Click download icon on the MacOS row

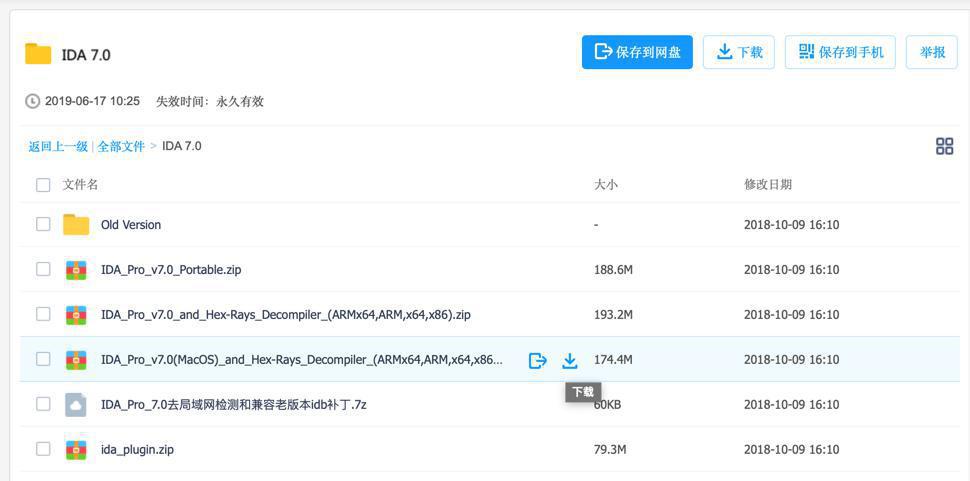[x=569, y=360]
